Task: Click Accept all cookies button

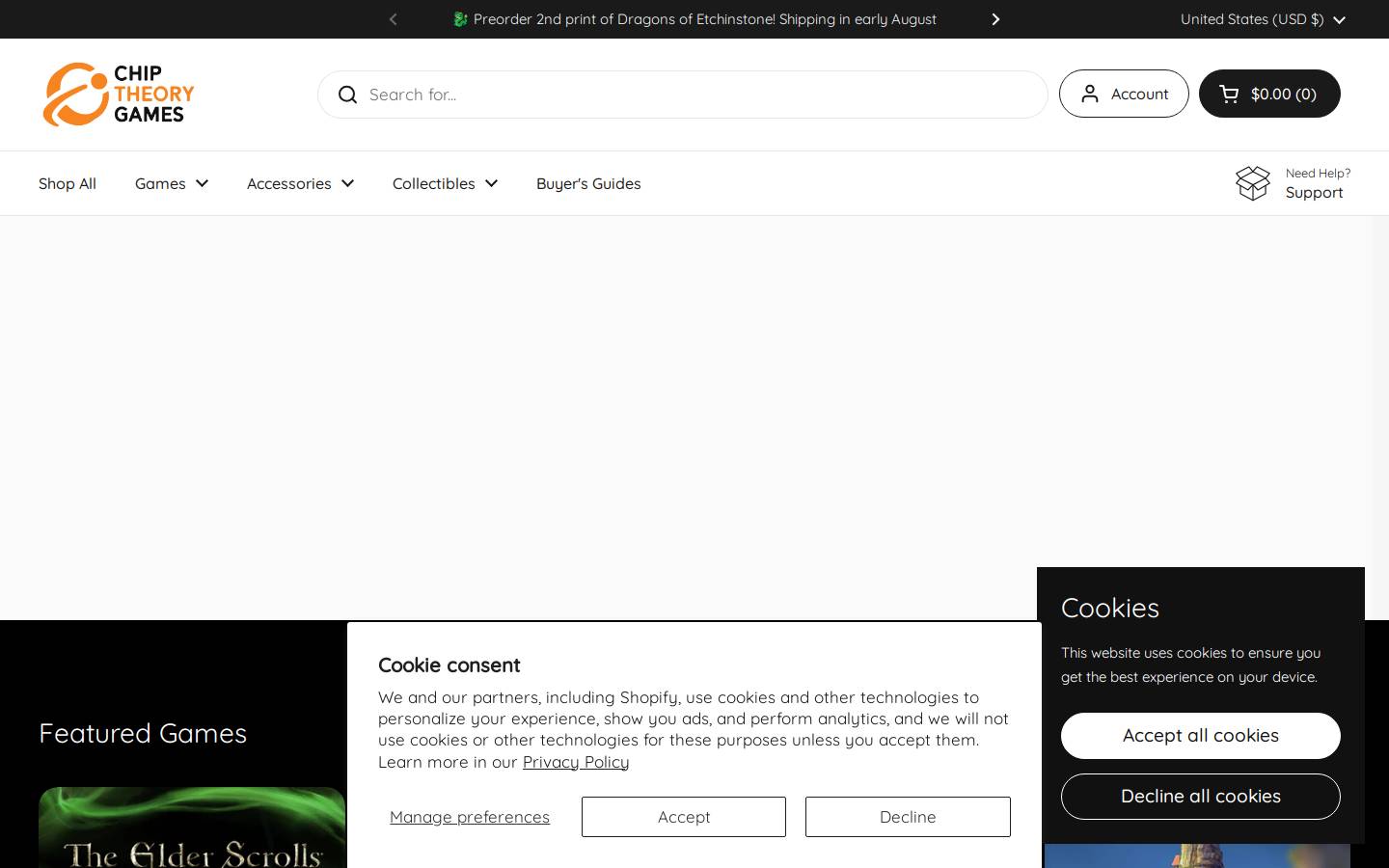Action: [x=1201, y=736]
